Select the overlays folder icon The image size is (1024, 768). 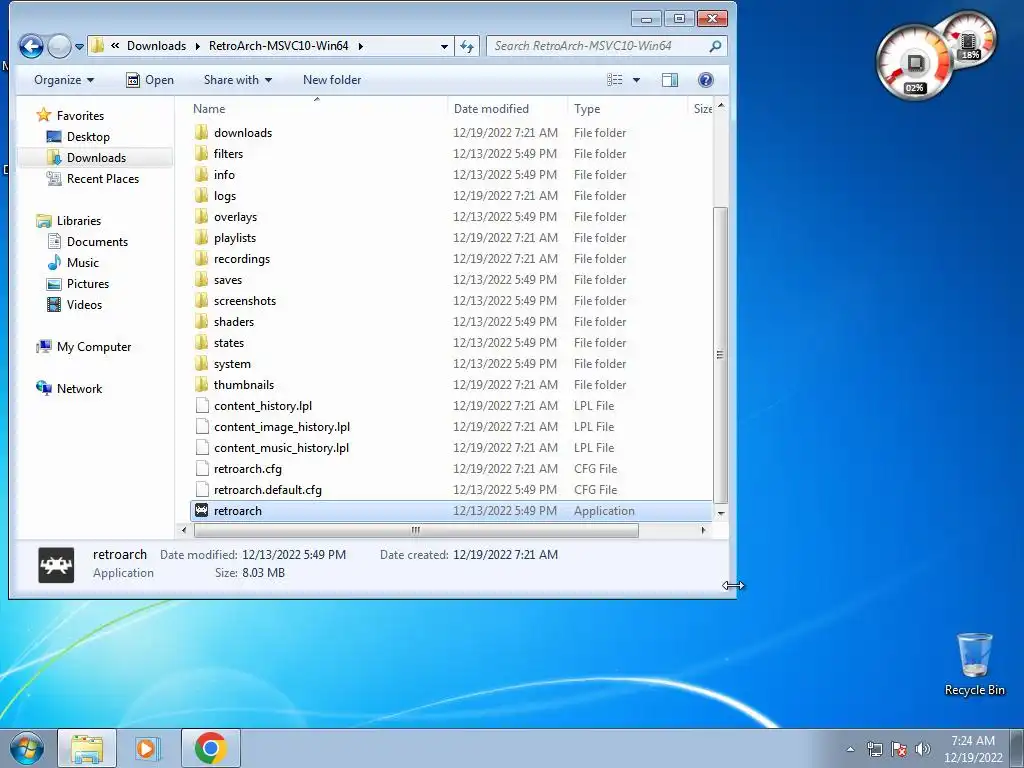pos(202,217)
